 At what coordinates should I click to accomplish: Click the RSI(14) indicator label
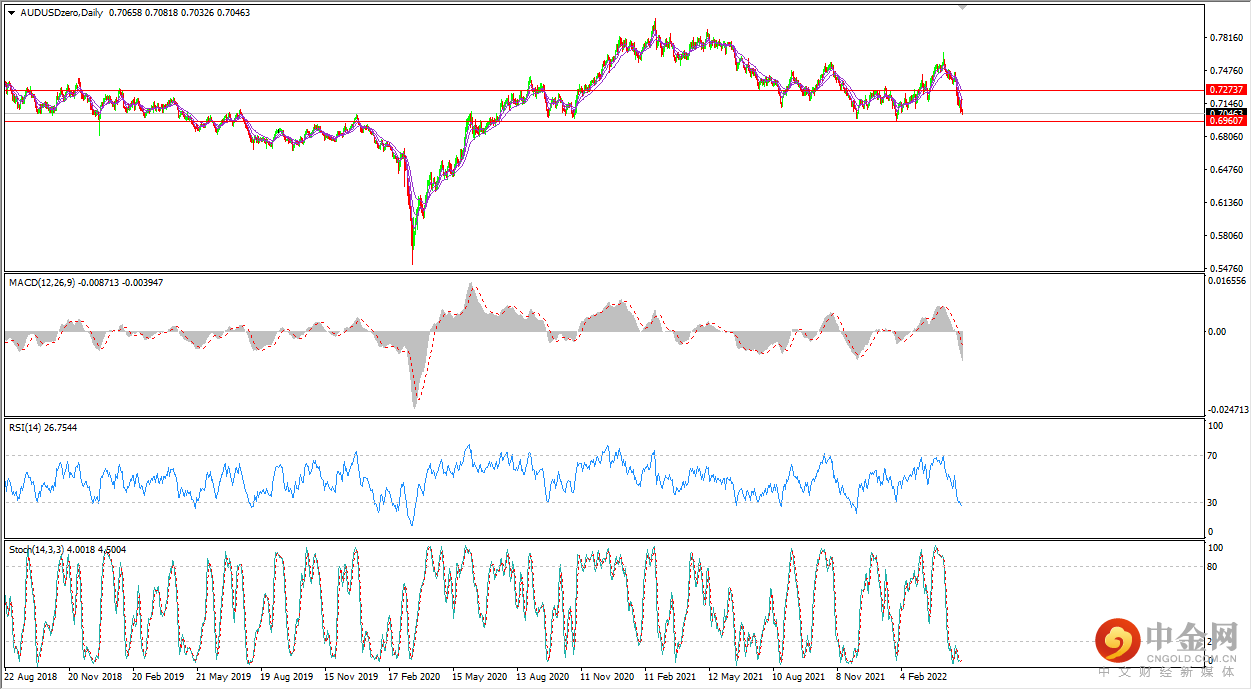click(x=25, y=428)
